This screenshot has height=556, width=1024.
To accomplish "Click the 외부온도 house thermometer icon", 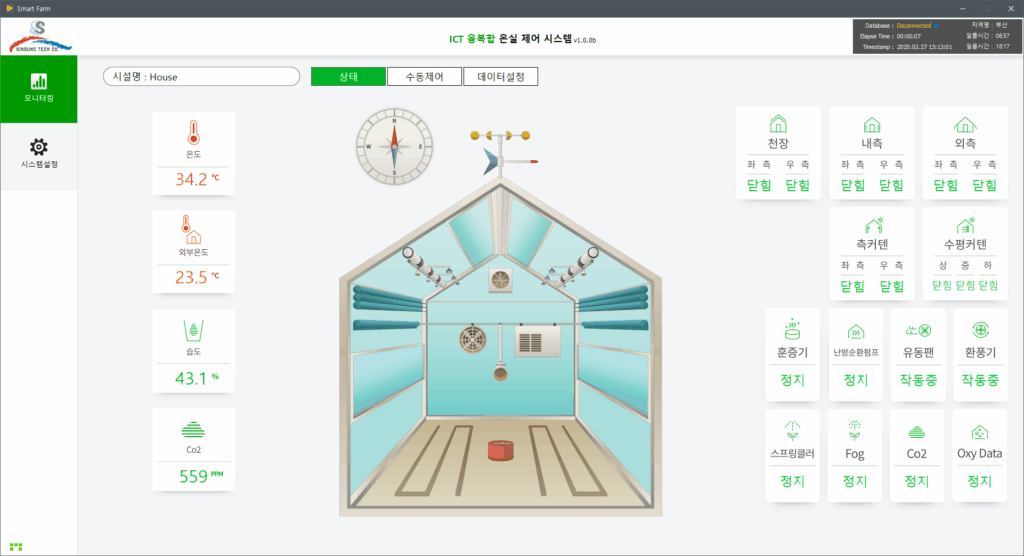I will point(191,229).
